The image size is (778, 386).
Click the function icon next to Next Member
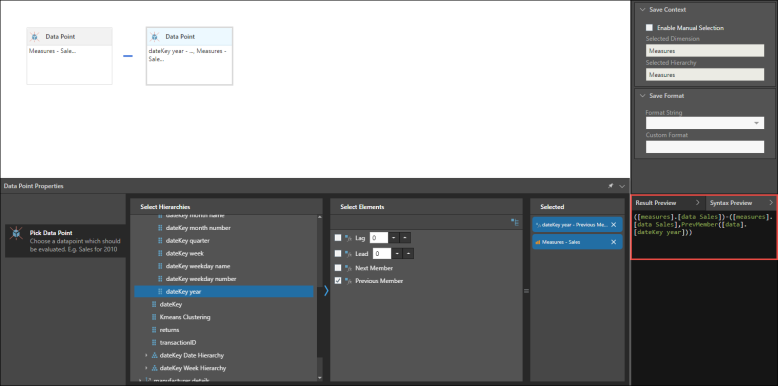348,268
